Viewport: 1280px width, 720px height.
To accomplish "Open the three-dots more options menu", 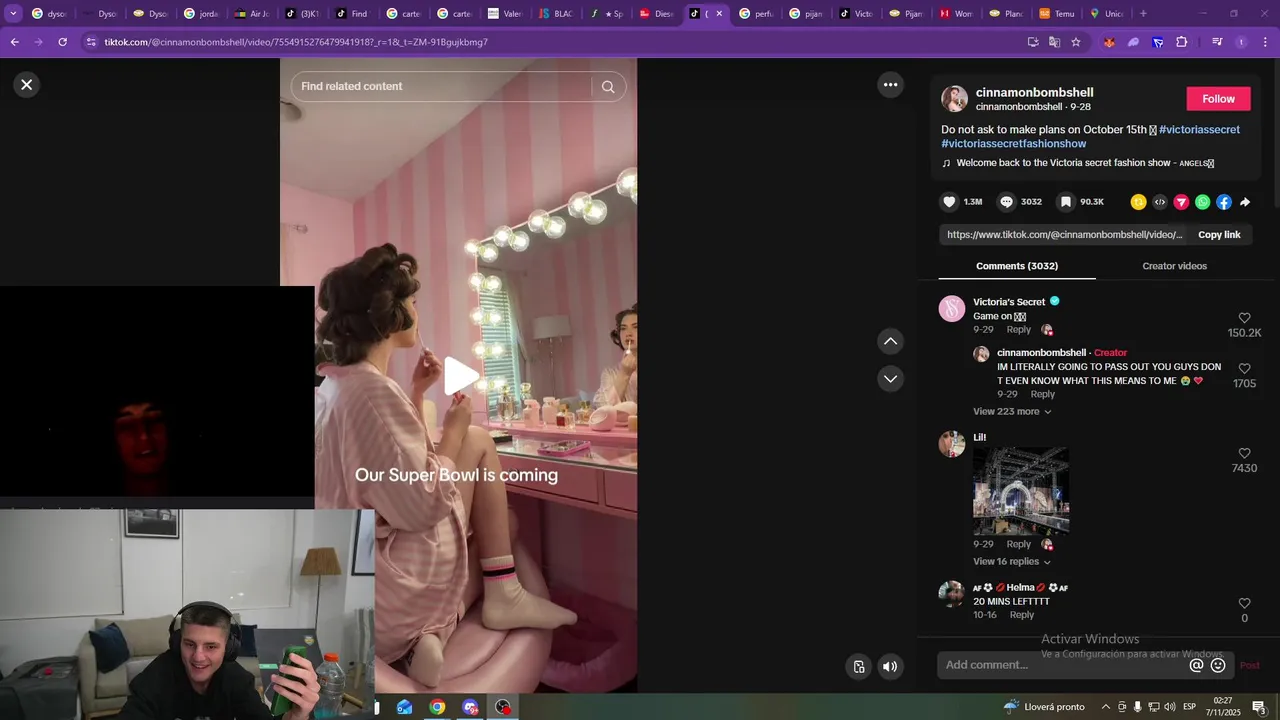I will 890,85.
